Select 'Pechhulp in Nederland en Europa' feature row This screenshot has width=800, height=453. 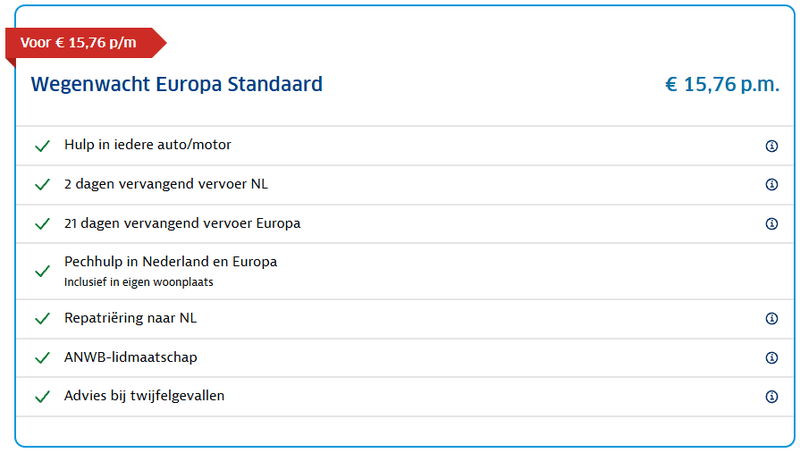tap(170, 262)
